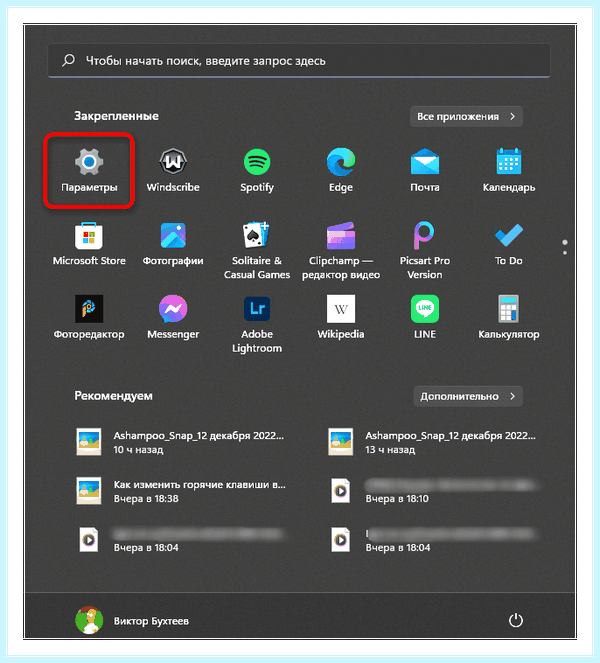Viewport: 600px width, 663px height.
Task: Launch Solitaire & Casual Games
Action: (257, 250)
